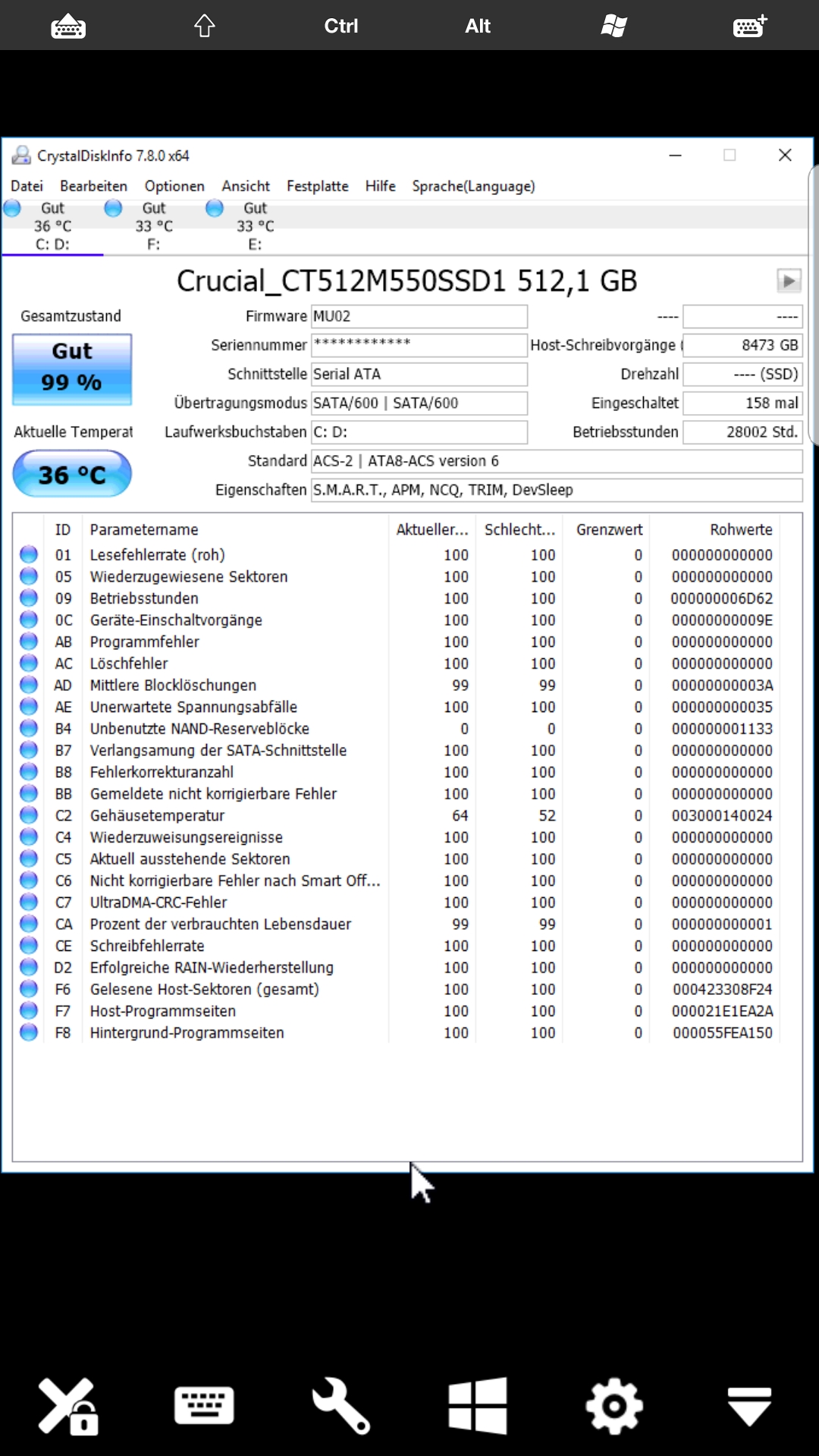The image size is (819, 1456).
Task: Click status circle for Host-Programmseiten row
Action: (x=29, y=1011)
